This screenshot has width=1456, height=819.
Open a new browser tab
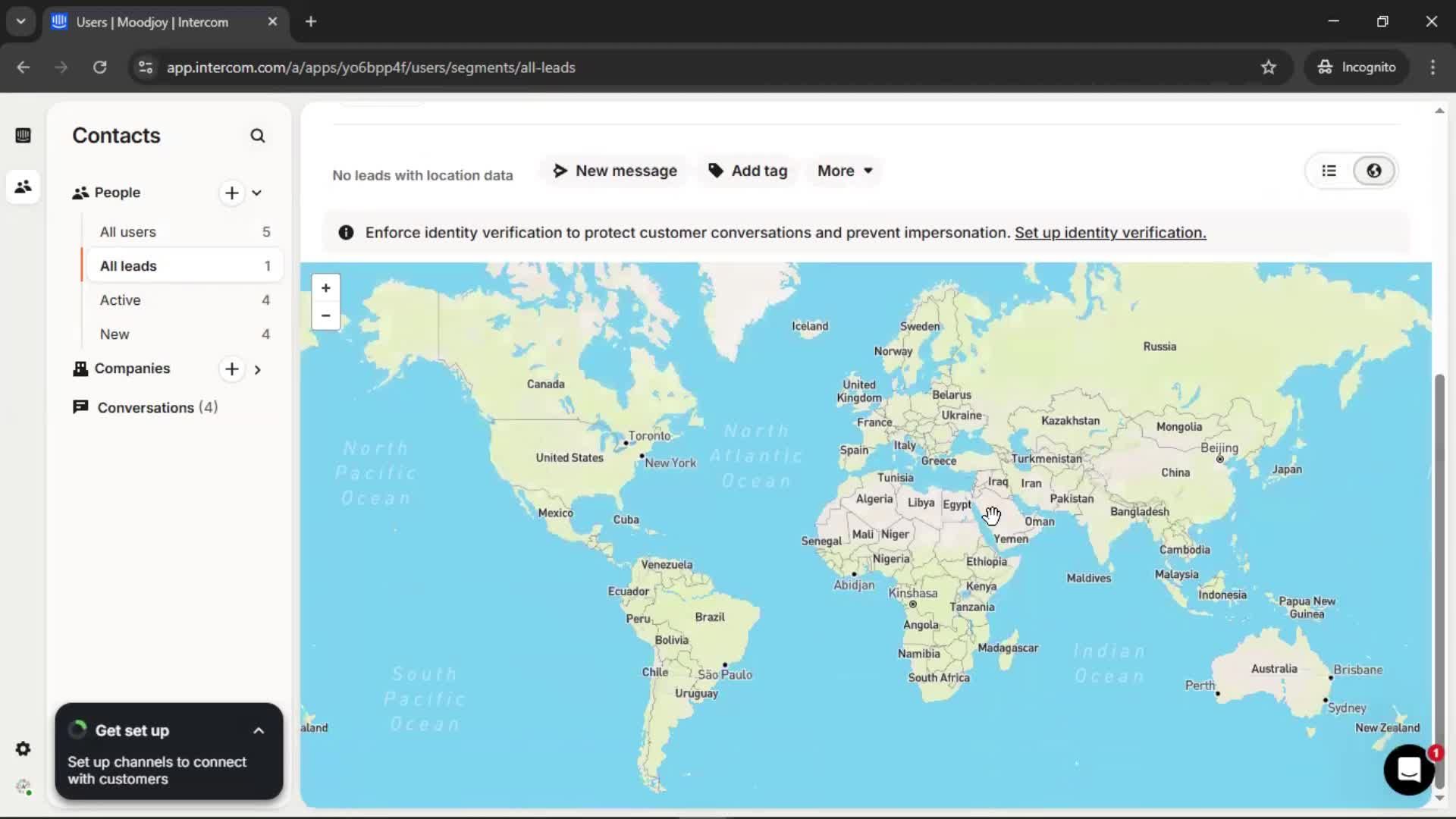click(x=311, y=22)
